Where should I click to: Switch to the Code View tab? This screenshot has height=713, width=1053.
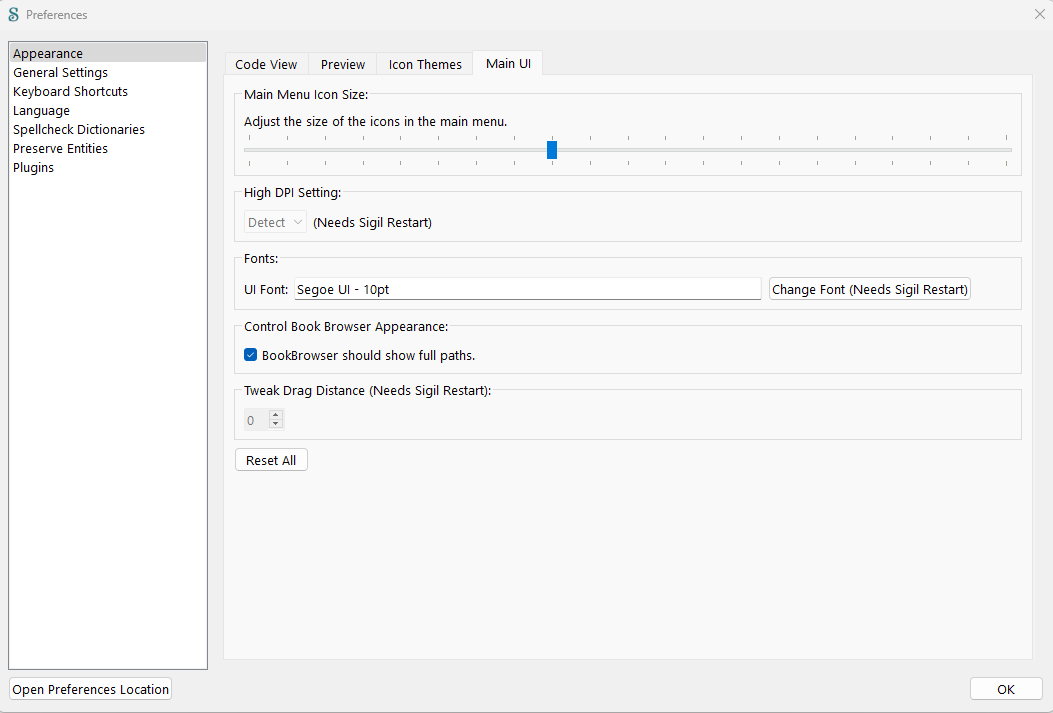(266, 64)
